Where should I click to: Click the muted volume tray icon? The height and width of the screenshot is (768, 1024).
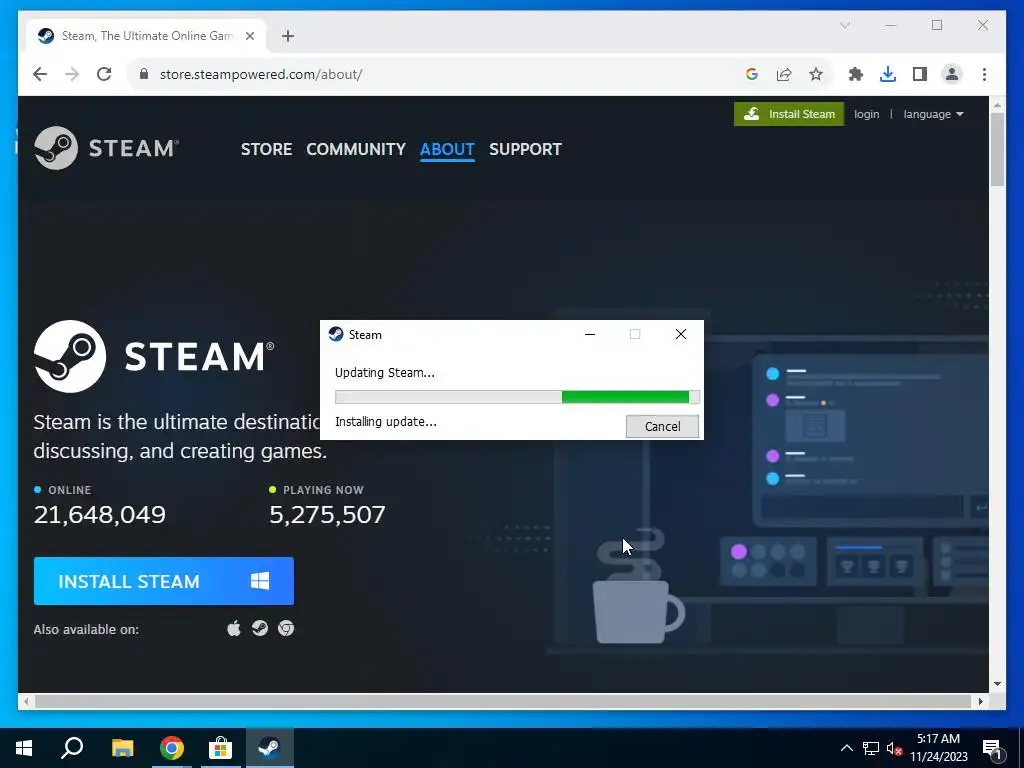click(895, 748)
